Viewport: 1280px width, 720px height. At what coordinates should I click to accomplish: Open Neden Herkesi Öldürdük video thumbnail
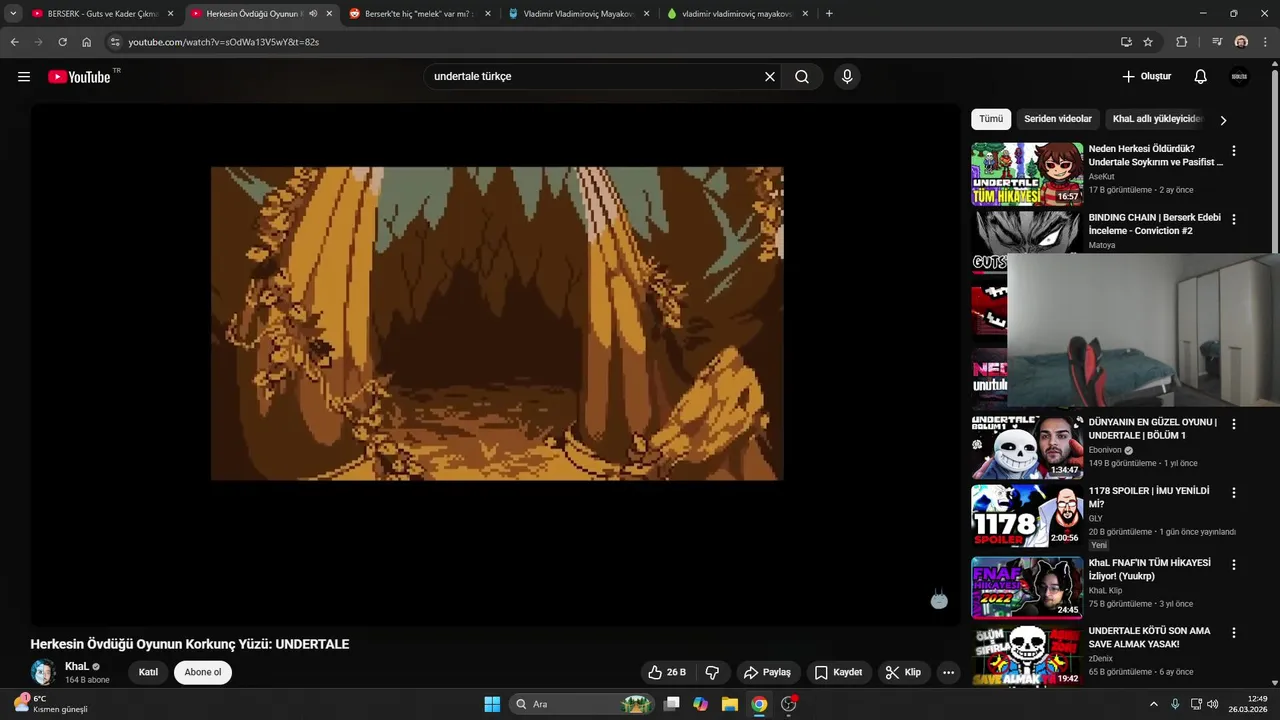(1027, 174)
